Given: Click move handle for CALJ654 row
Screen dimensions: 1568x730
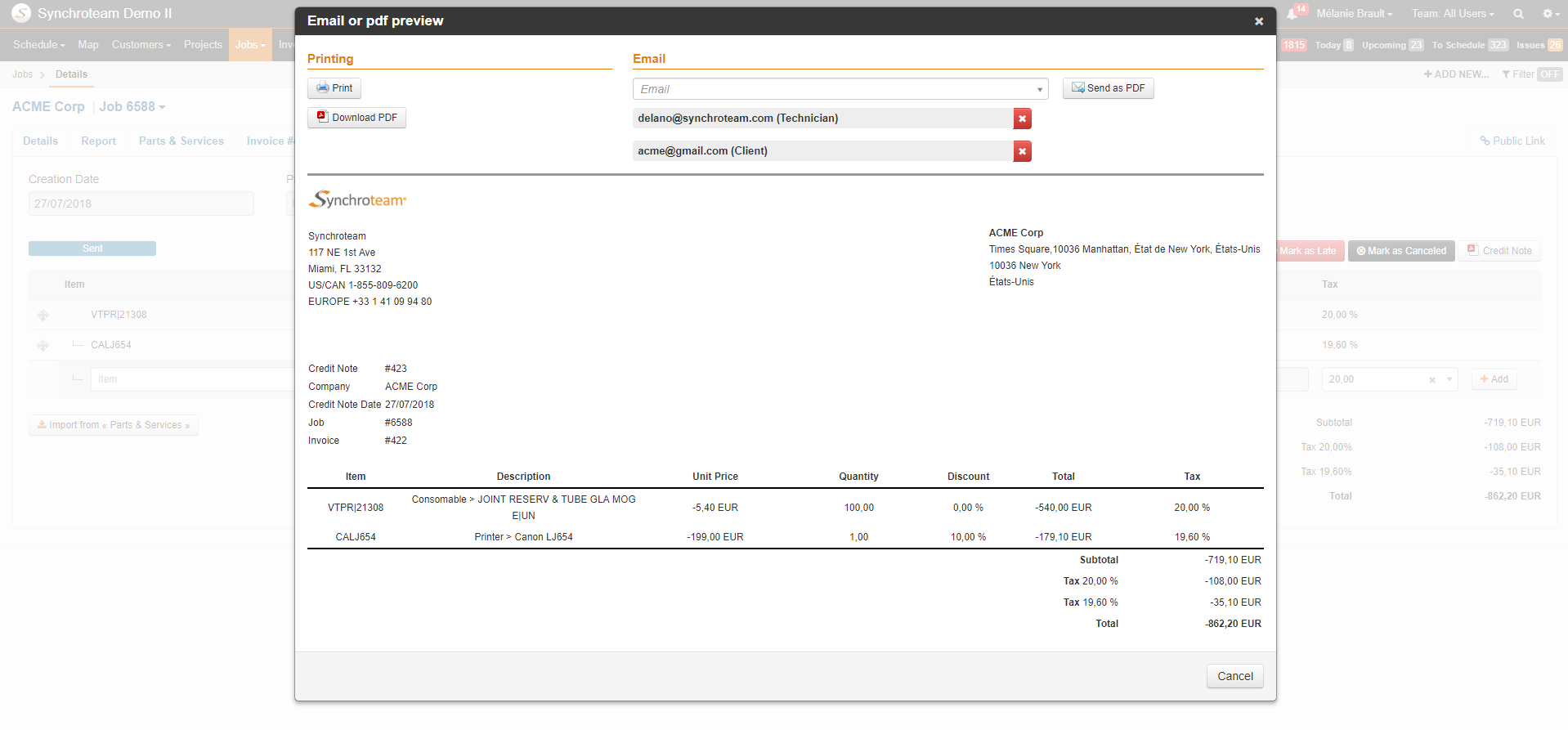Looking at the screenshot, I should (43, 346).
